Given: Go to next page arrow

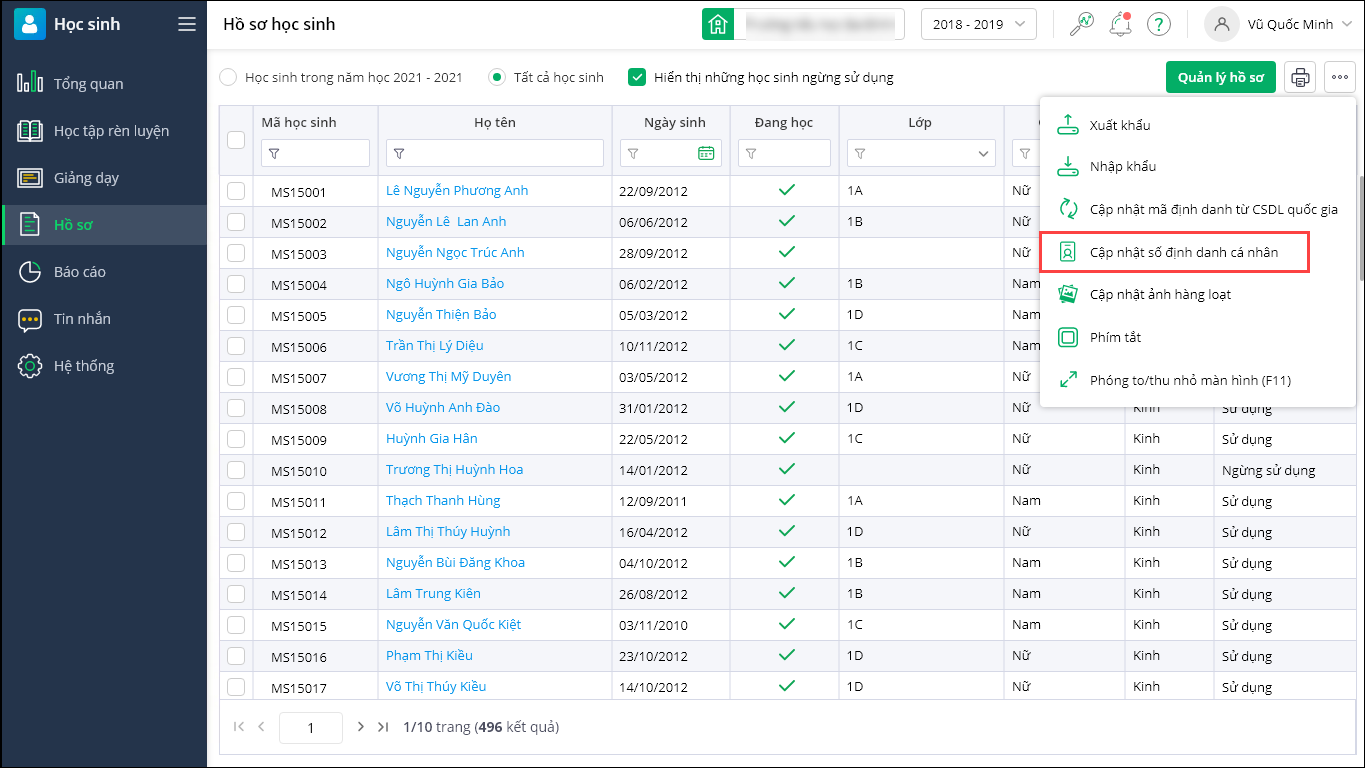Looking at the screenshot, I should 361,727.
